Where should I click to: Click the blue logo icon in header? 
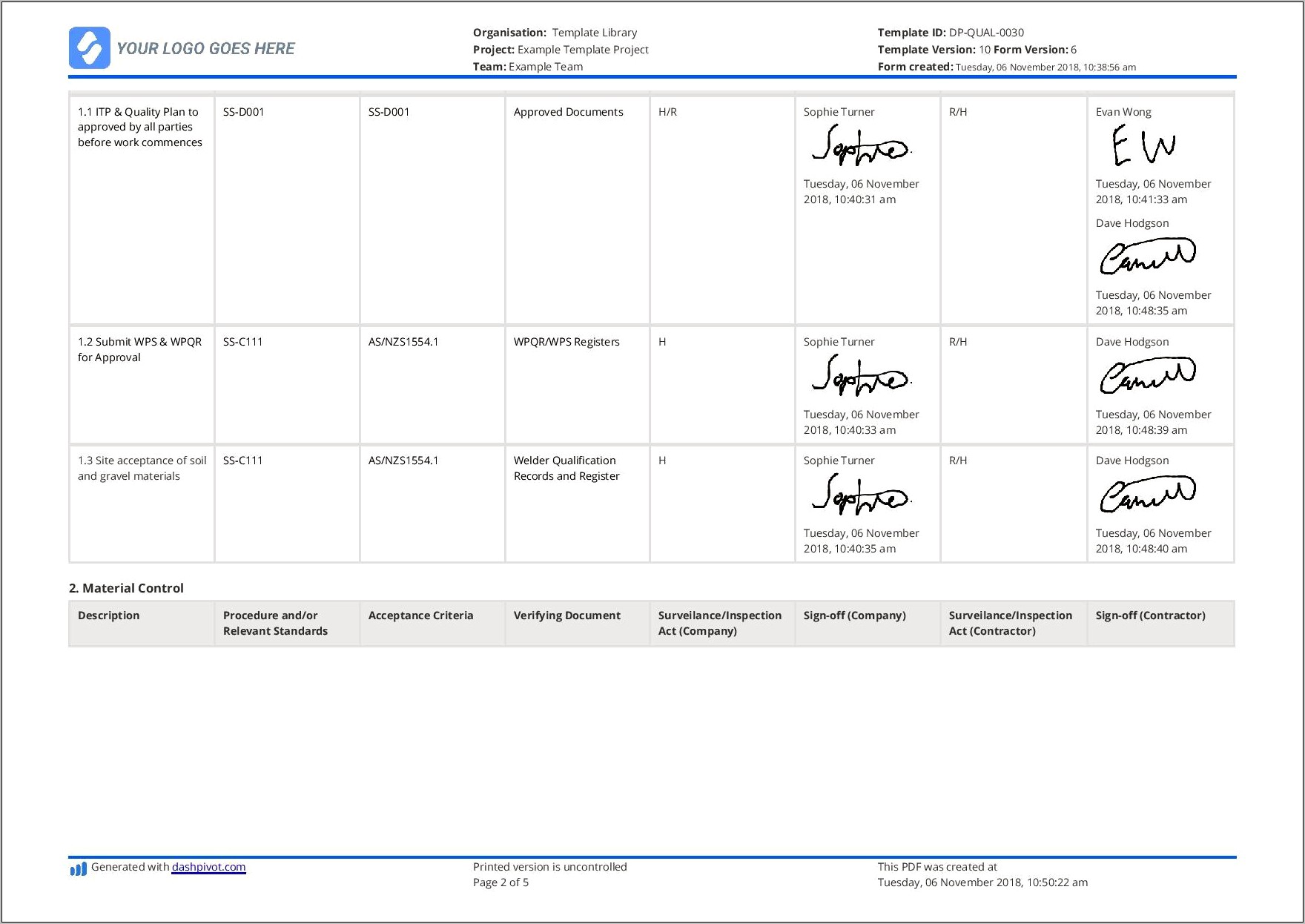pyautogui.click(x=90, y=48)
